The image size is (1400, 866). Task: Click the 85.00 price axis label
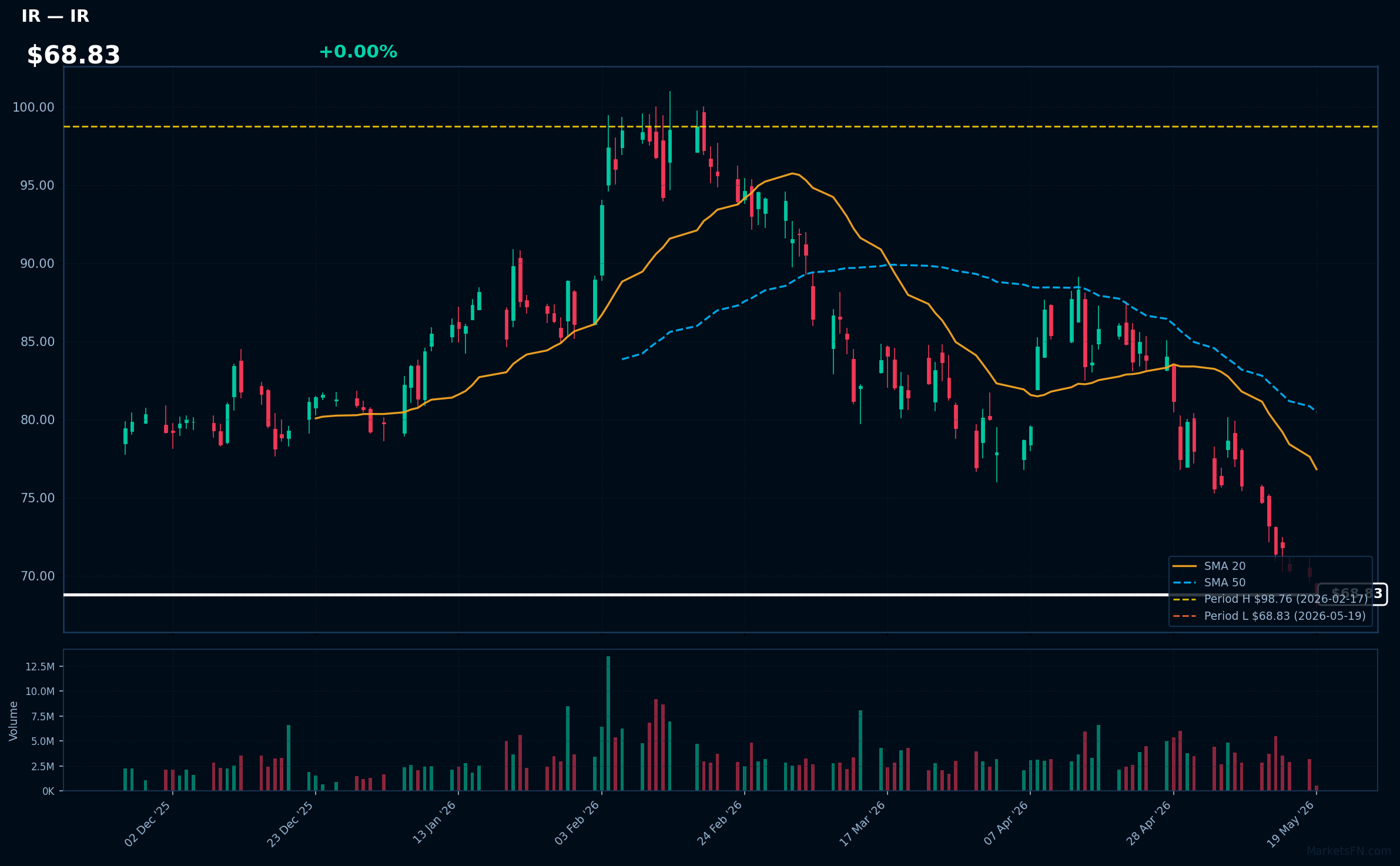pos(37,341)
